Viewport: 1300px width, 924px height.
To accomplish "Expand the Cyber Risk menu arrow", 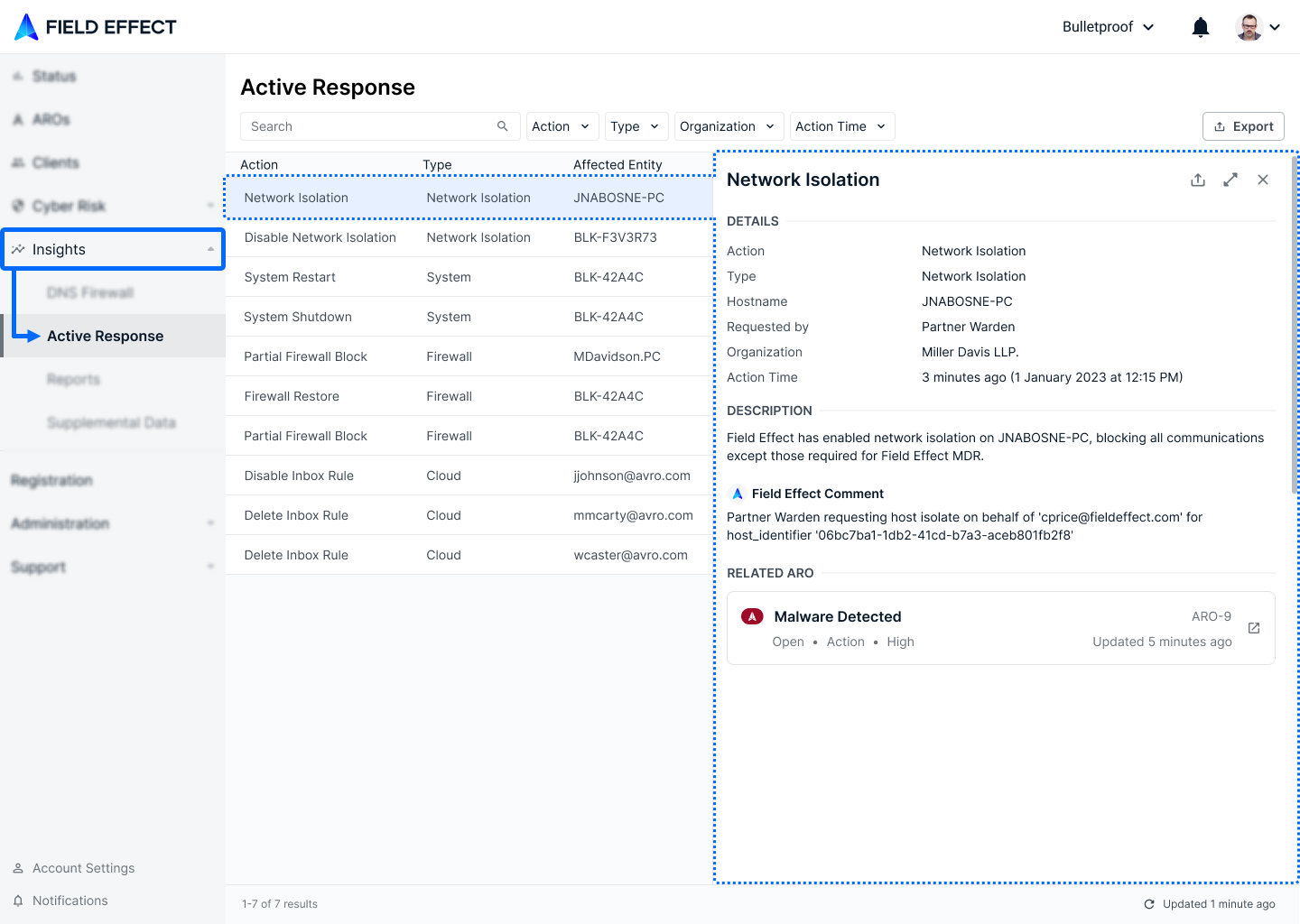I will [210, 206].
